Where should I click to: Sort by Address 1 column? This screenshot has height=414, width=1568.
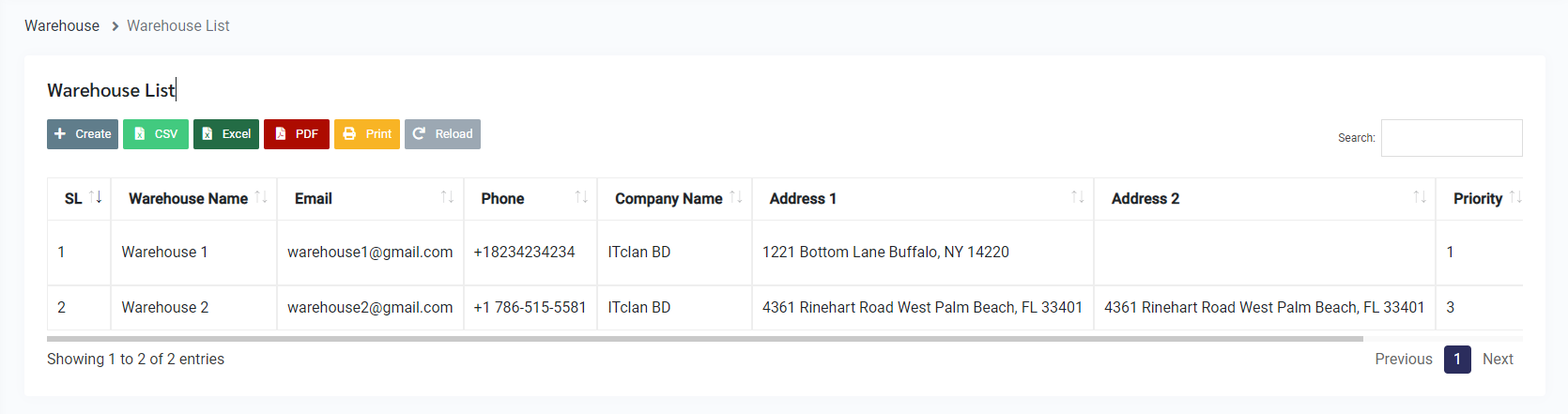tap(922, 198)
